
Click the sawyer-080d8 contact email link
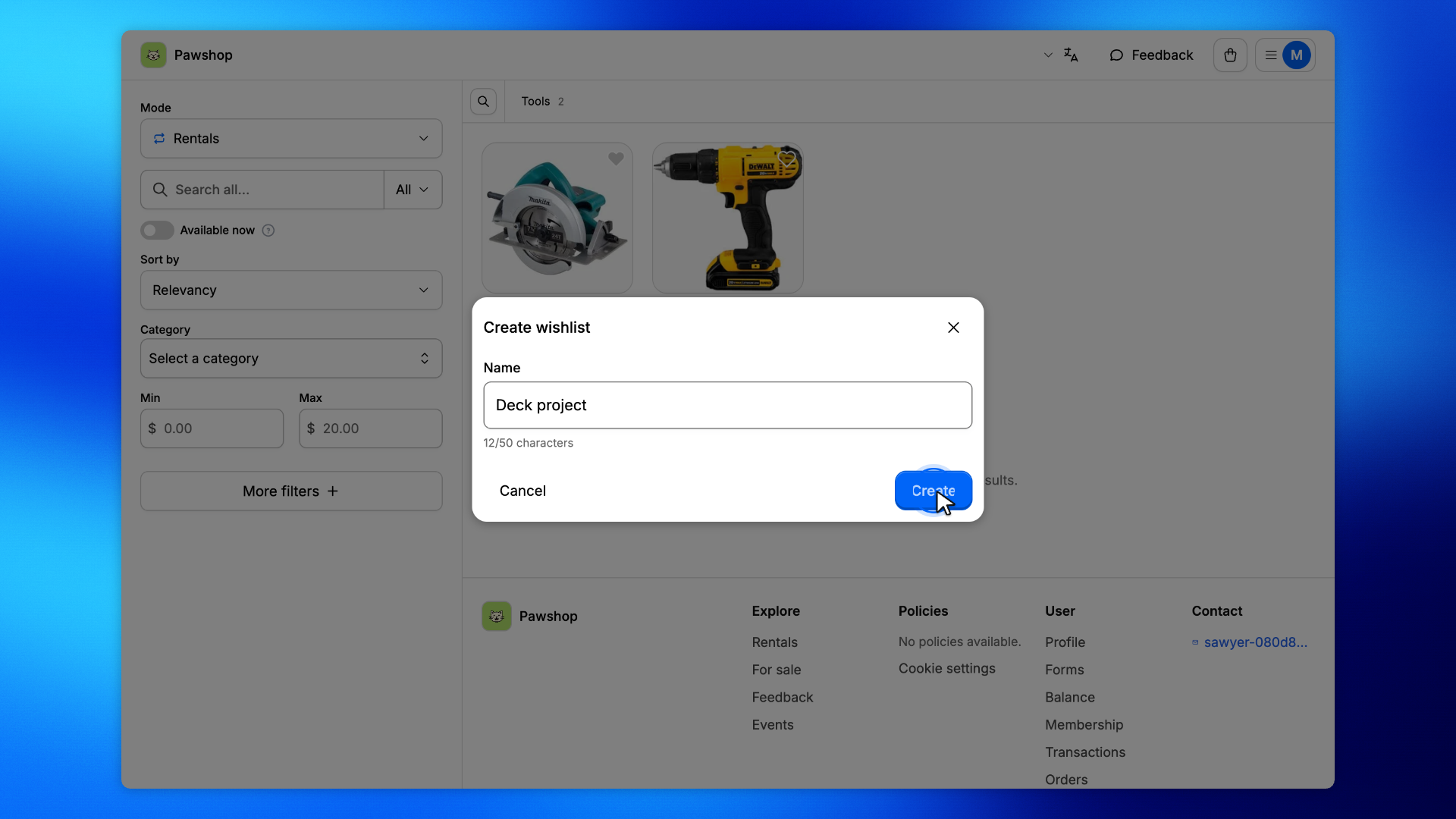point(1250,642)
